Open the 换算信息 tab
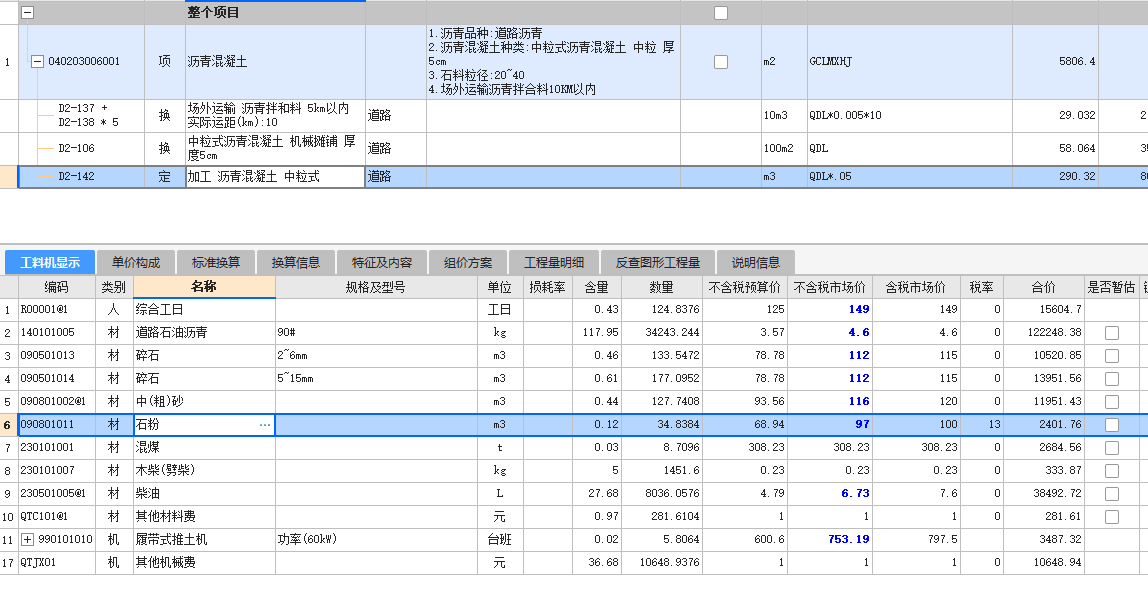Image resolution: width=1148 pixels, height=609 pixels. point(296,262)
